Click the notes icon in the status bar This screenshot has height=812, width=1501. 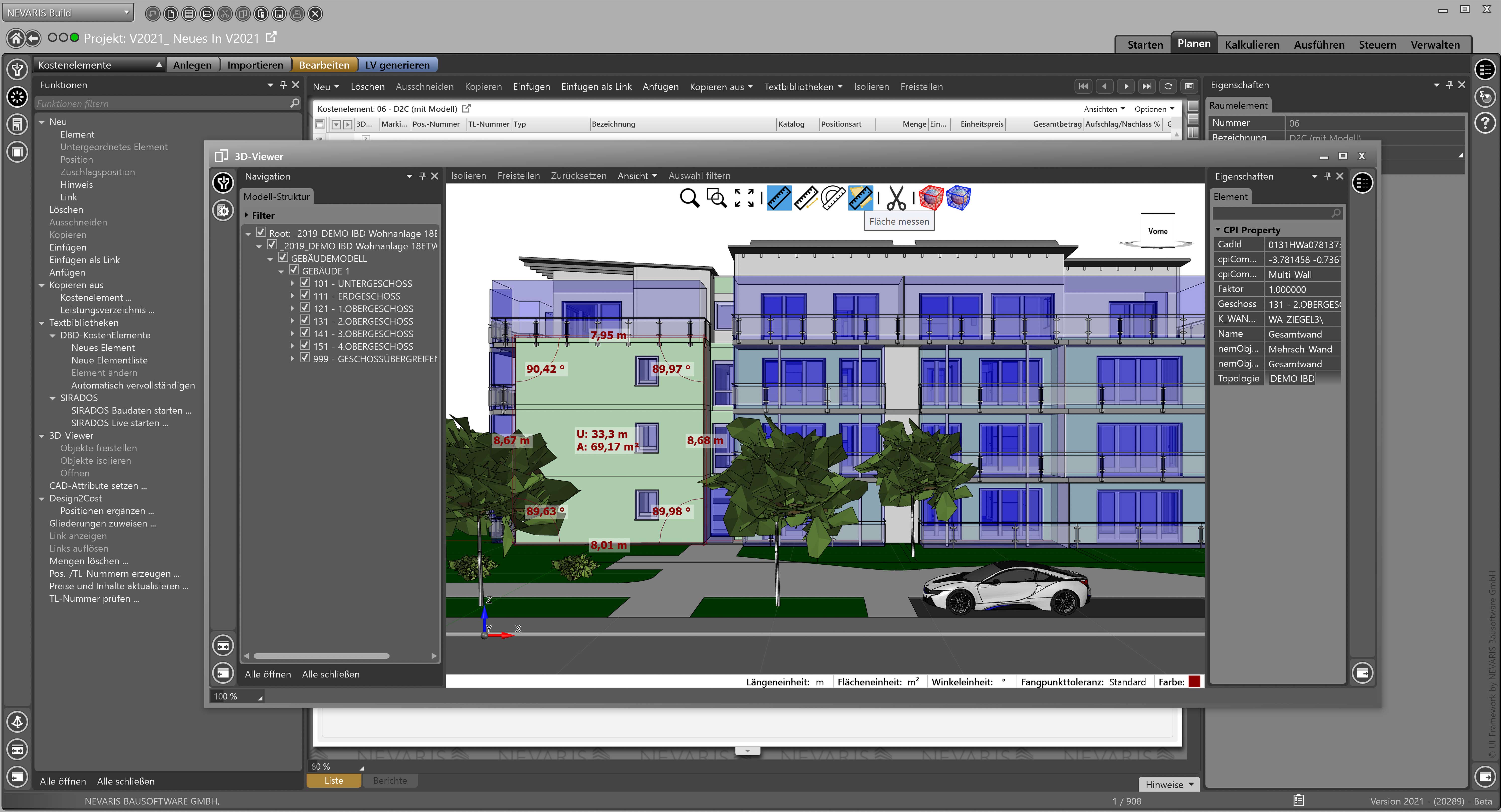[1298, 800]
